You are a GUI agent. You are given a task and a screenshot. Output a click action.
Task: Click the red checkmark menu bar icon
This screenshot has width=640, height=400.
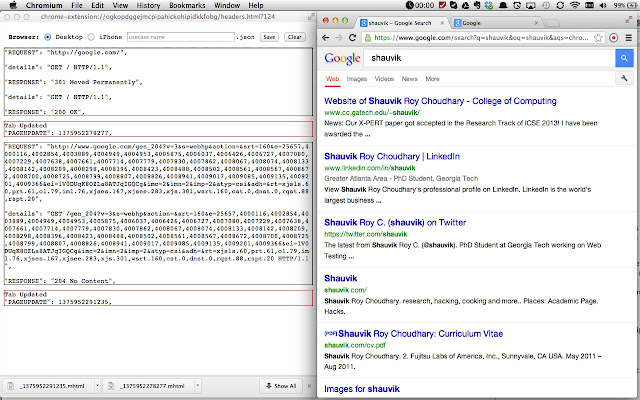pos(442,5)
